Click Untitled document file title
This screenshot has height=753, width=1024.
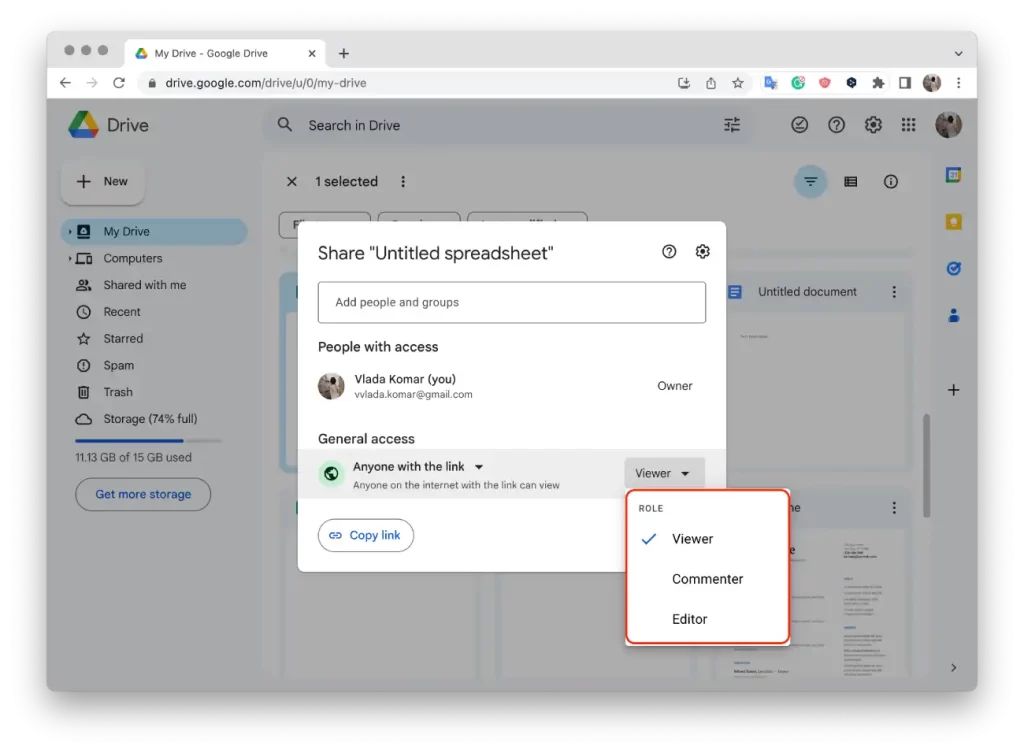point(807,292)
